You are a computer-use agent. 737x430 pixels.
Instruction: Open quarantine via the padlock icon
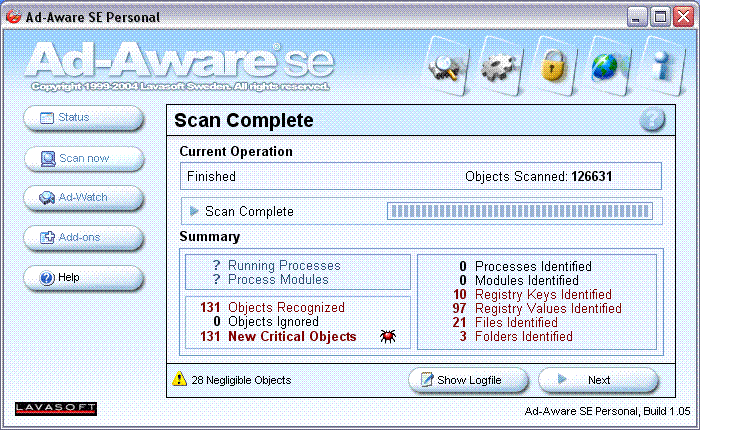554,67
